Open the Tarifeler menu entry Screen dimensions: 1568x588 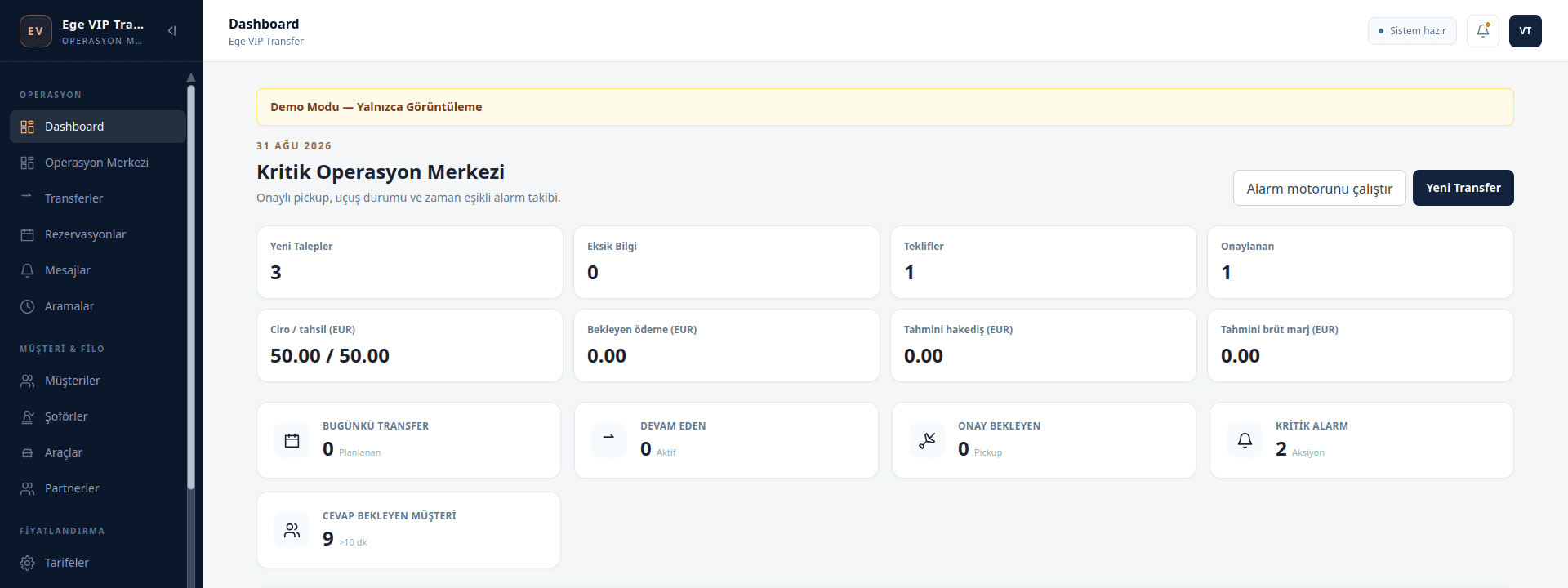pyautogui.click(x=98, y=563)
